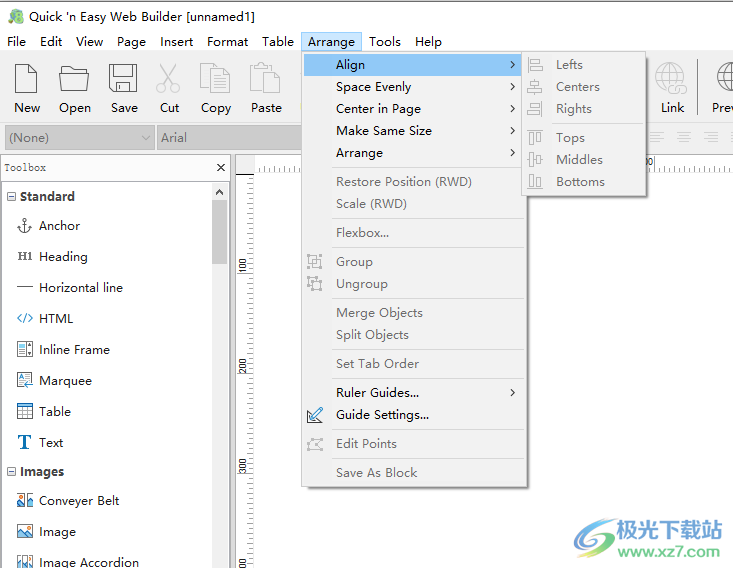Viewport: 733px width, 568px height.
Task: Open the Tools menu
Action: [385, 42]
